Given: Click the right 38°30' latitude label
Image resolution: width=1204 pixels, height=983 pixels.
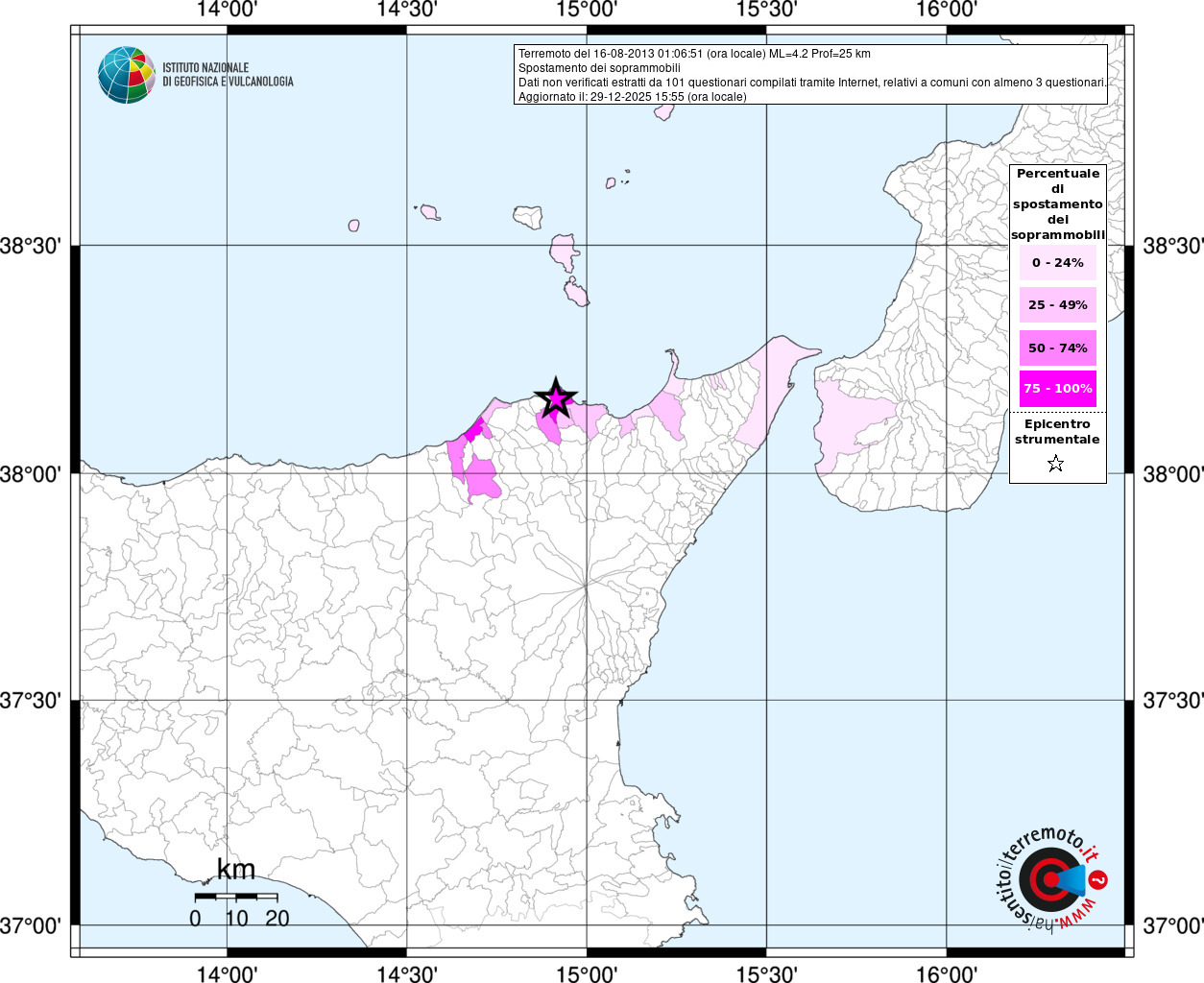Looking at the screenshot, I should (x=1172, y=247).
